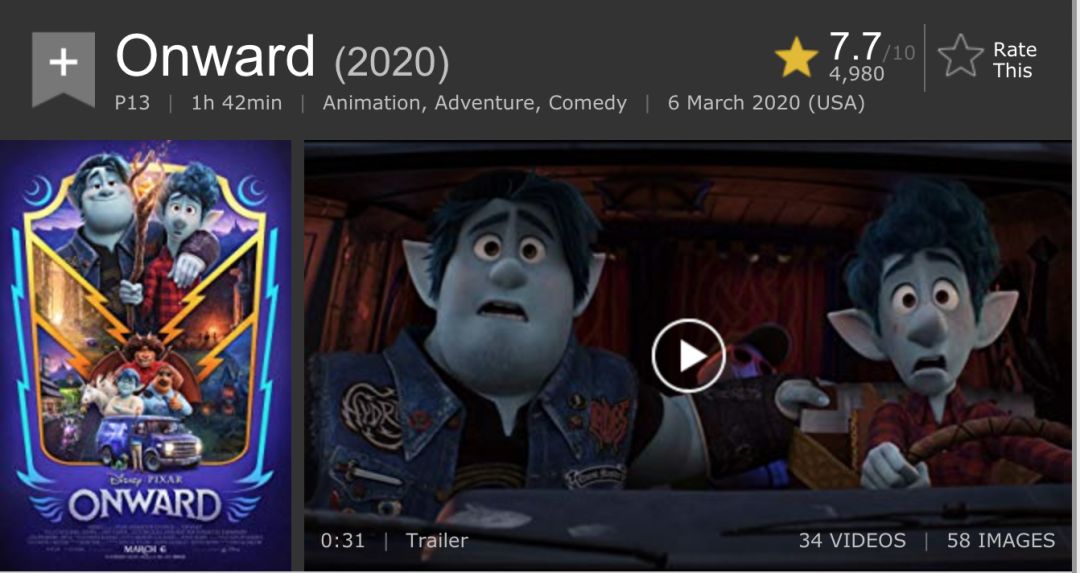The width and height of the screenshot is (1080, 573).
Task: Click the 7.7 rating score
Action: [855, 47]
